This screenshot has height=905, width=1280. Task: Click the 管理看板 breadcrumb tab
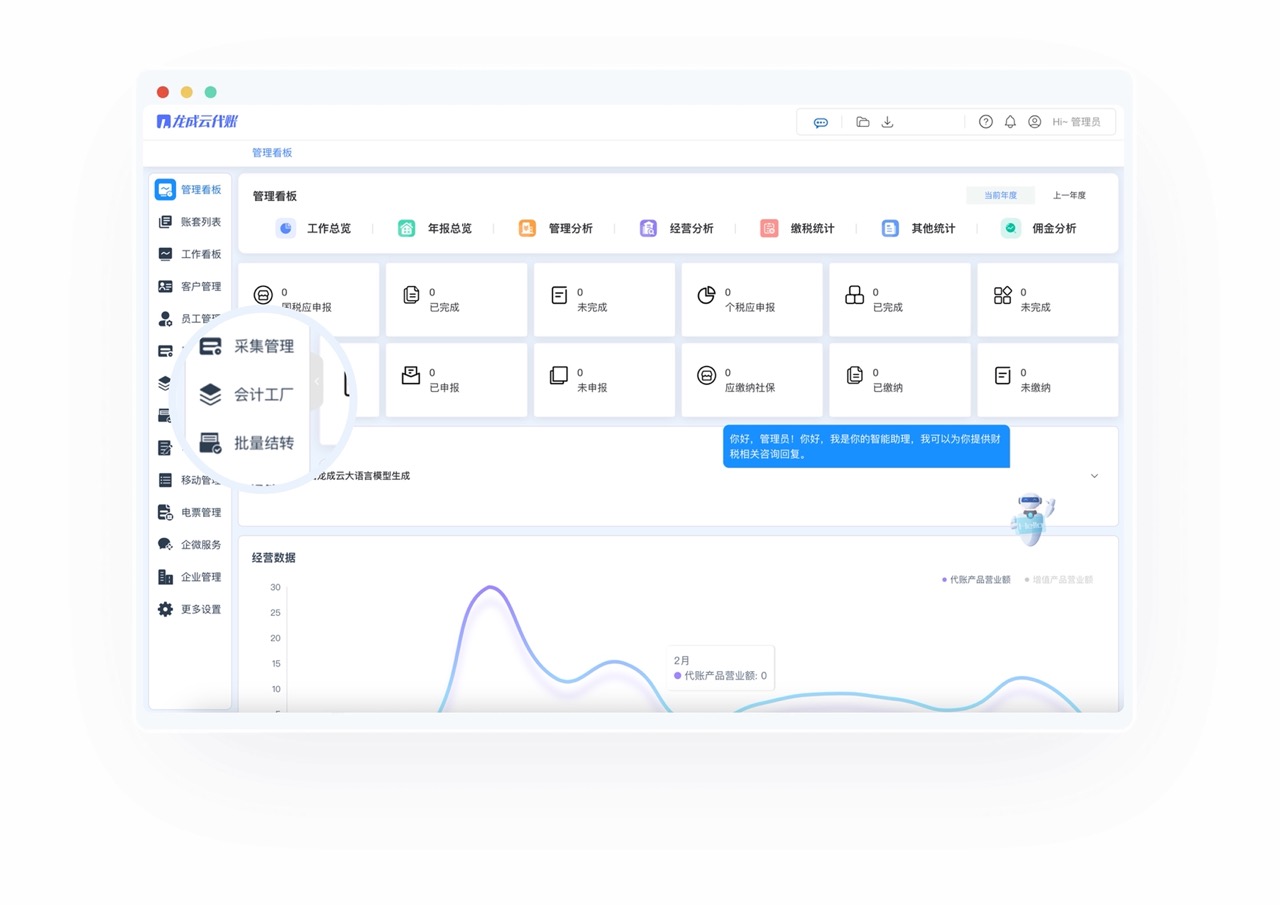(272, 153)
